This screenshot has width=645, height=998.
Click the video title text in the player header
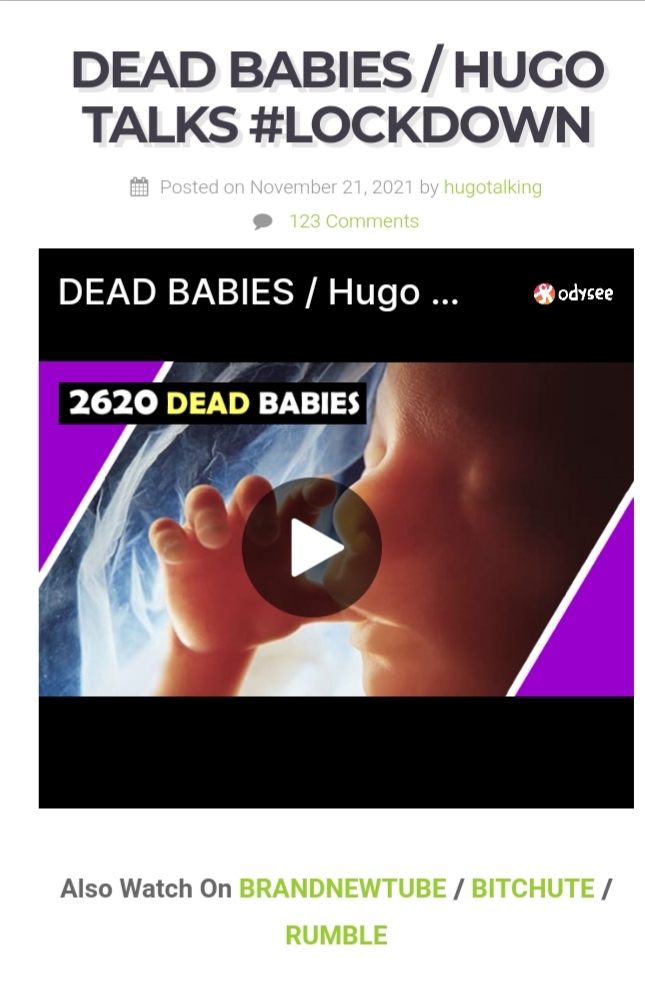pyautogui.click(x=259, y=292)
